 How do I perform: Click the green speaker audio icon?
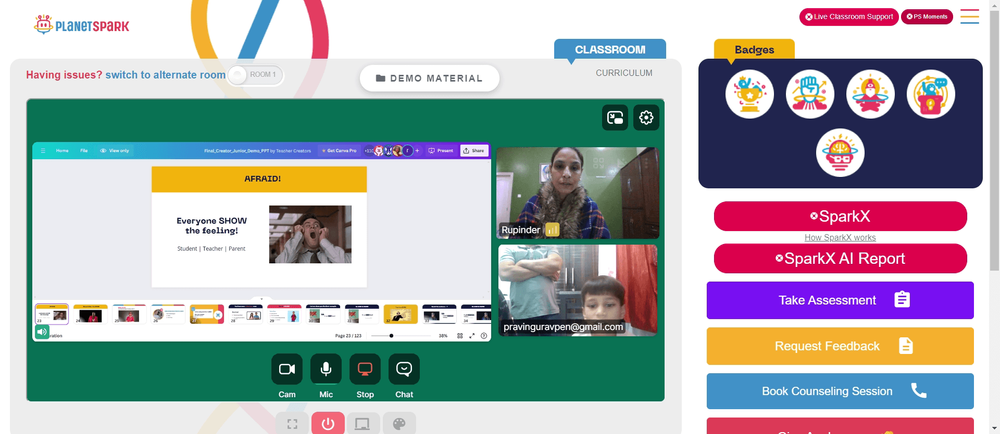point(41,331)
